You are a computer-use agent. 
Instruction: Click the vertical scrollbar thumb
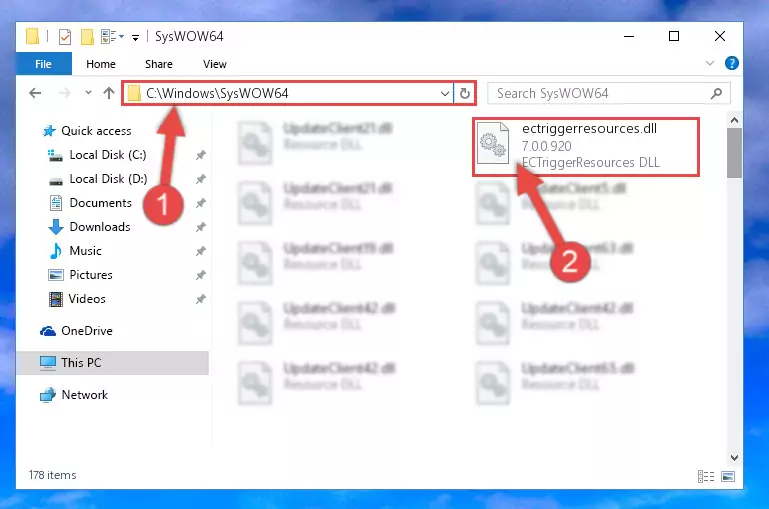(734, 153)
